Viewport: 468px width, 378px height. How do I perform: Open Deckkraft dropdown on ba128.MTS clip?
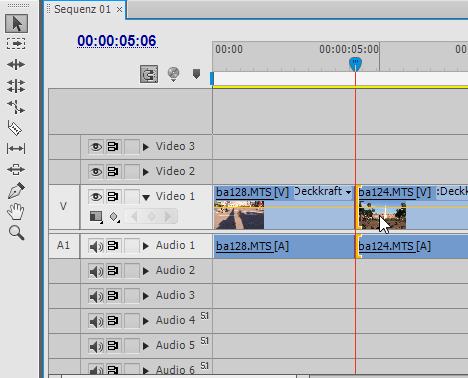click(x=348, y=192)
